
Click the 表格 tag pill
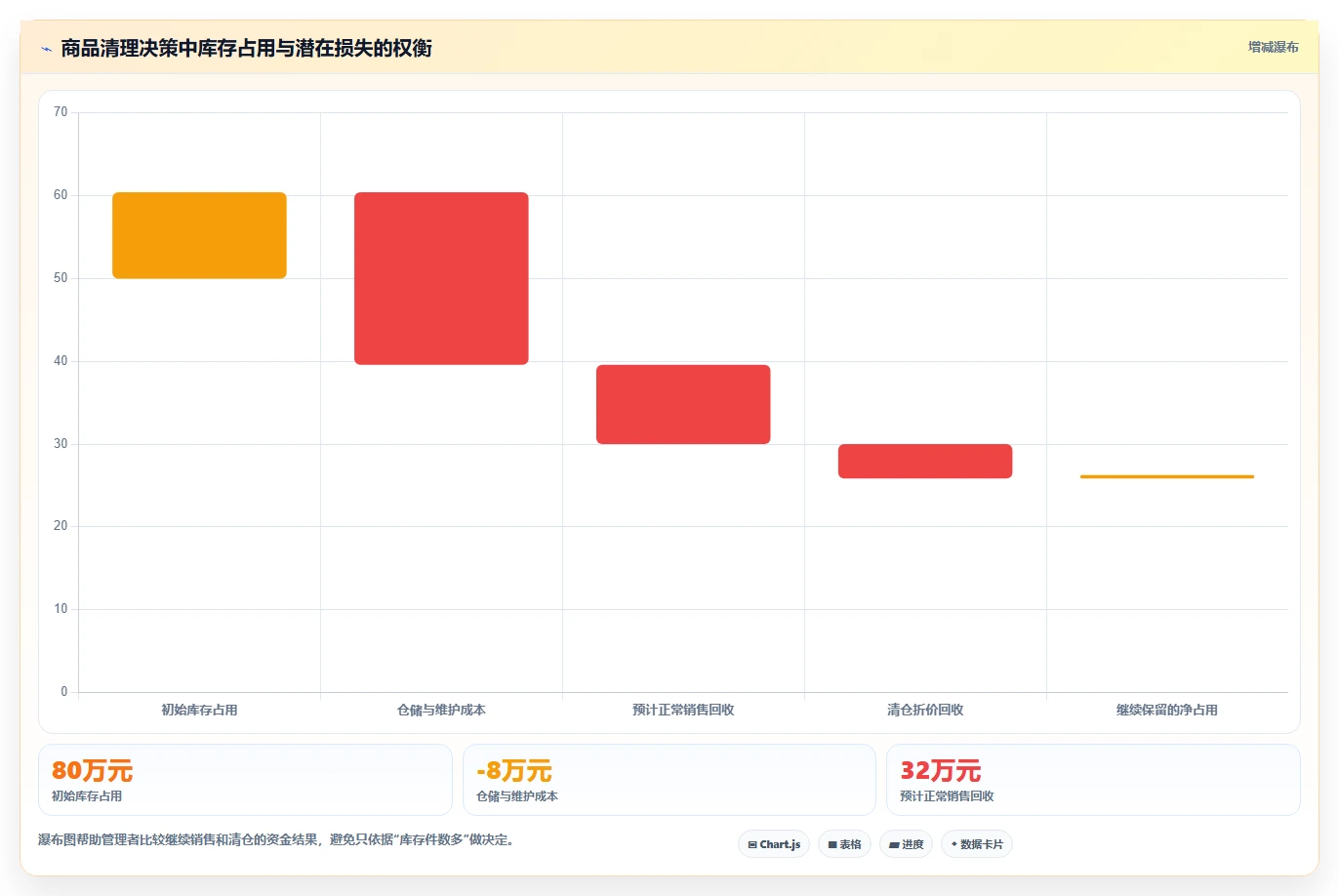[844, 844]
